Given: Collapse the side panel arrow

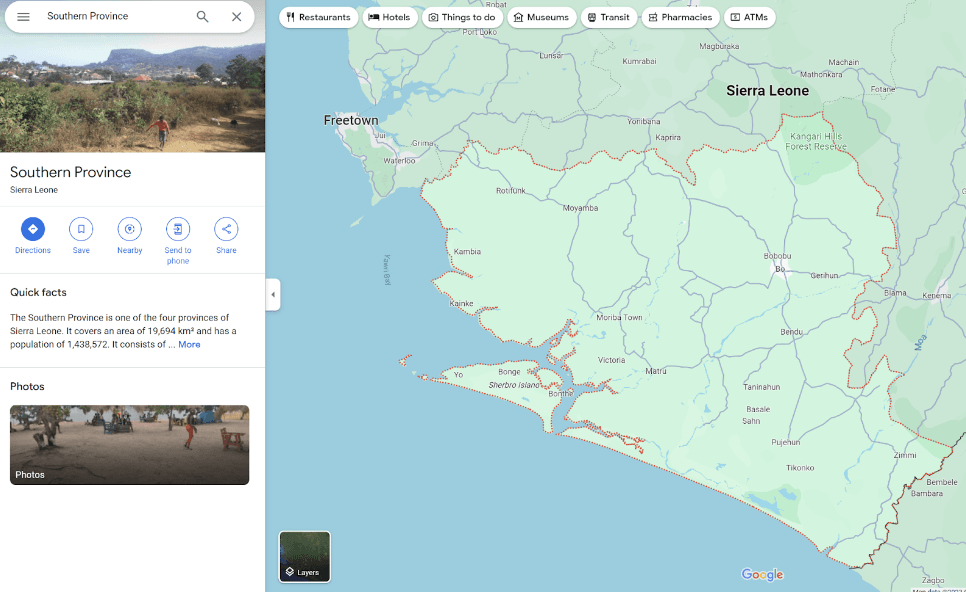Looking at the screenshot, I should click(x=273, y=295).
